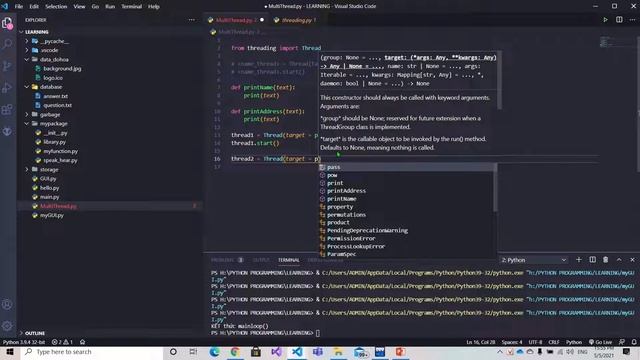Open the Accounts icon in activity bar
Screen dimensions: 640x360
click(7, 304)
